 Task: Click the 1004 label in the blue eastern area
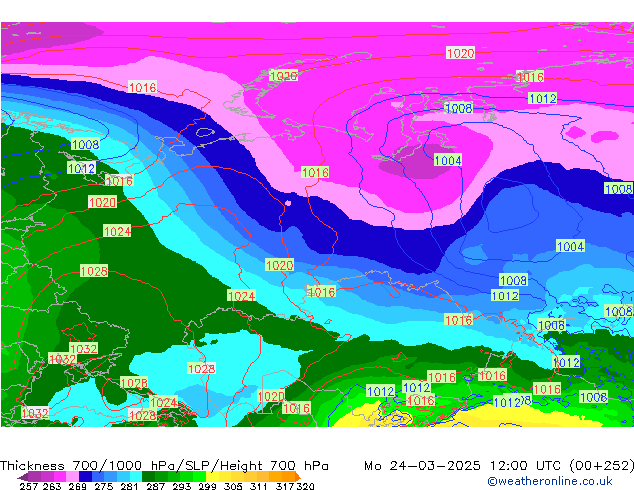tap(570, 246)
